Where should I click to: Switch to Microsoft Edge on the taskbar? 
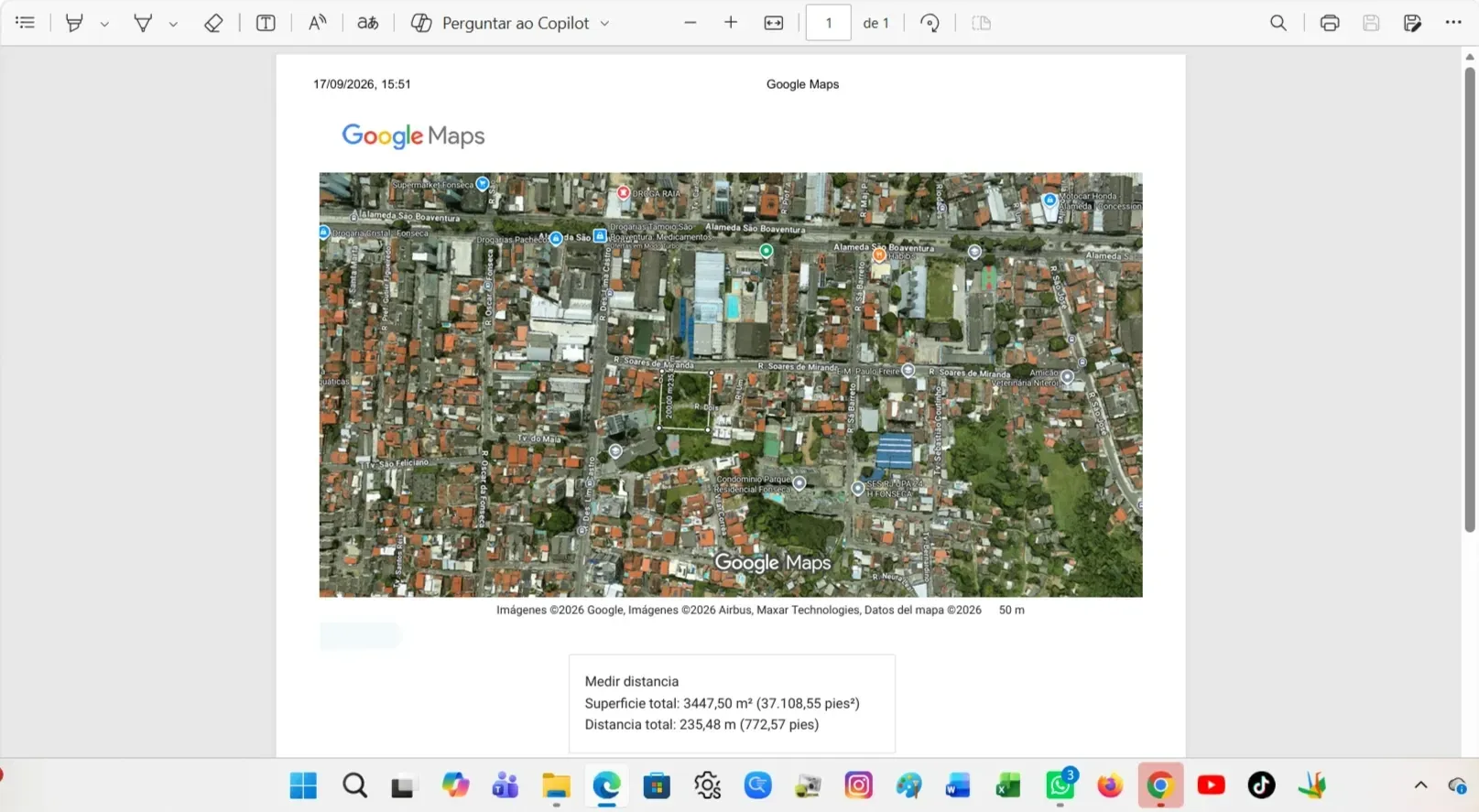(x=606, y=785)
